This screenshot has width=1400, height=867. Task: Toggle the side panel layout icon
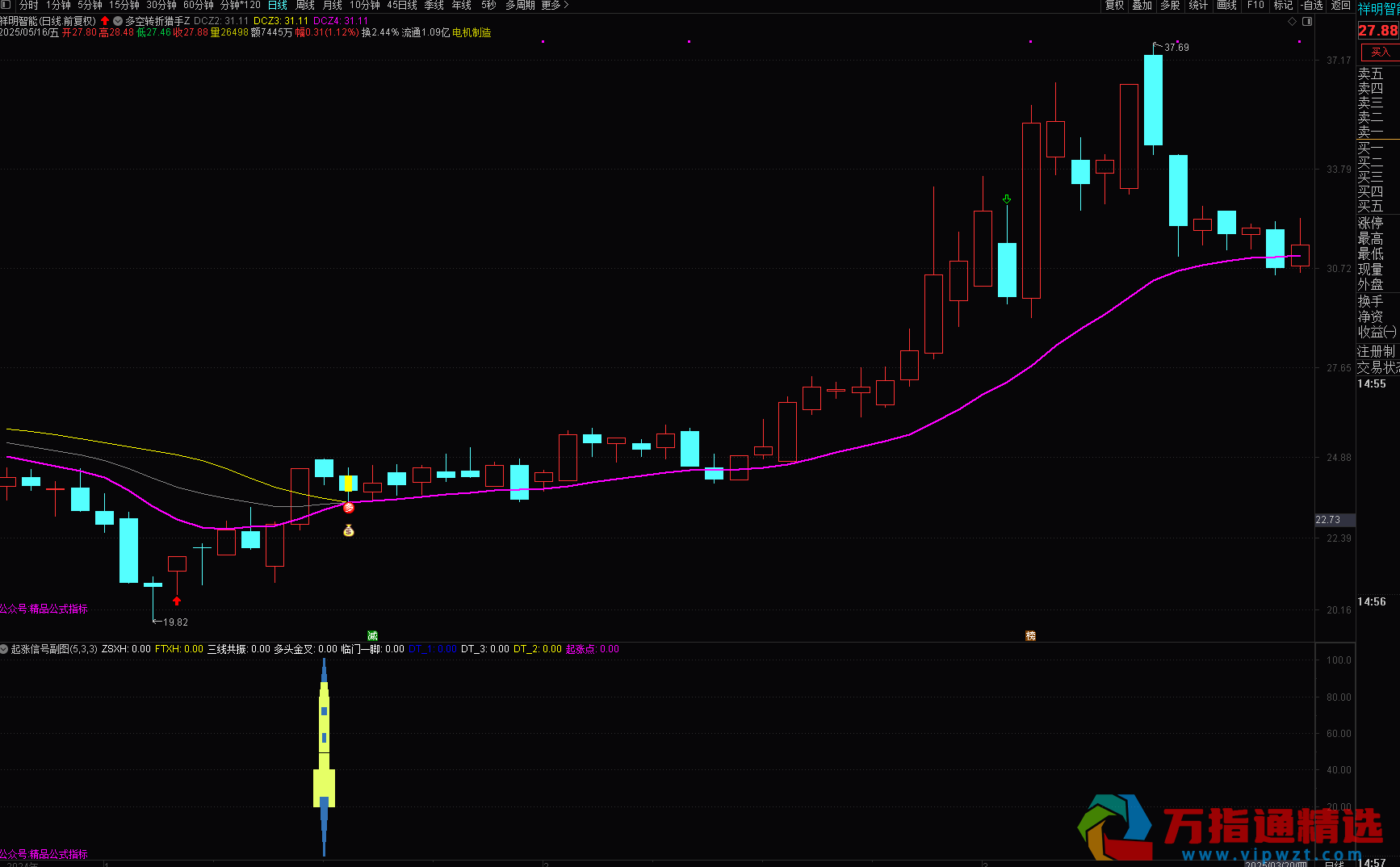(1307, 22)
